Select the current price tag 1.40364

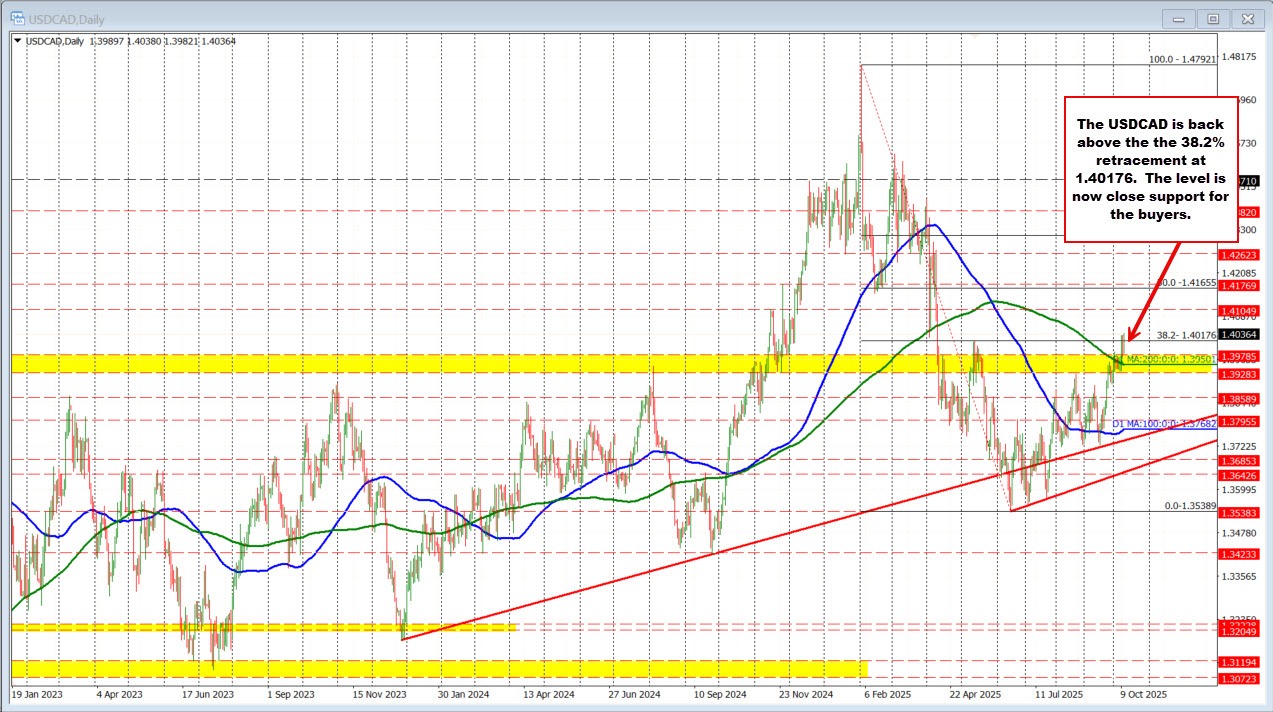point(1238,336)
